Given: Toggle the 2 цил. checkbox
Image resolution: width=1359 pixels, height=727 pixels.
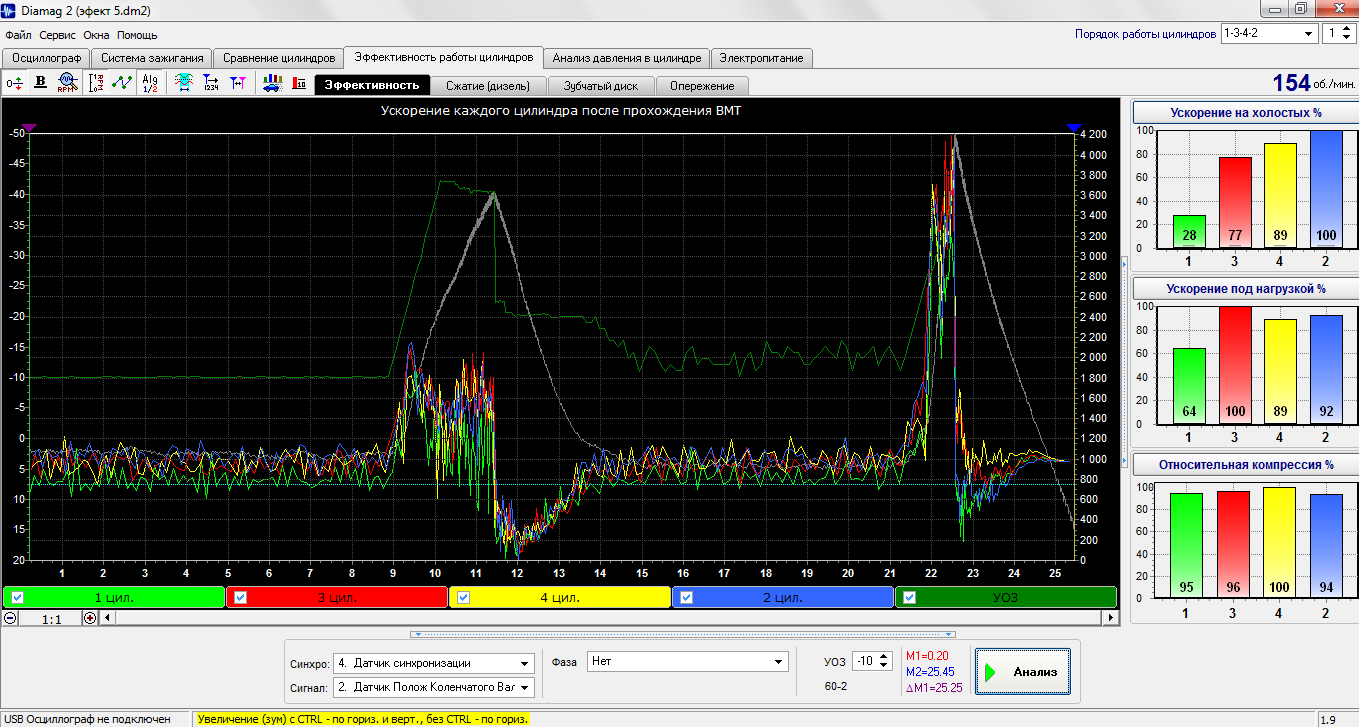Looking at the screenshot, I should point(686,598).
